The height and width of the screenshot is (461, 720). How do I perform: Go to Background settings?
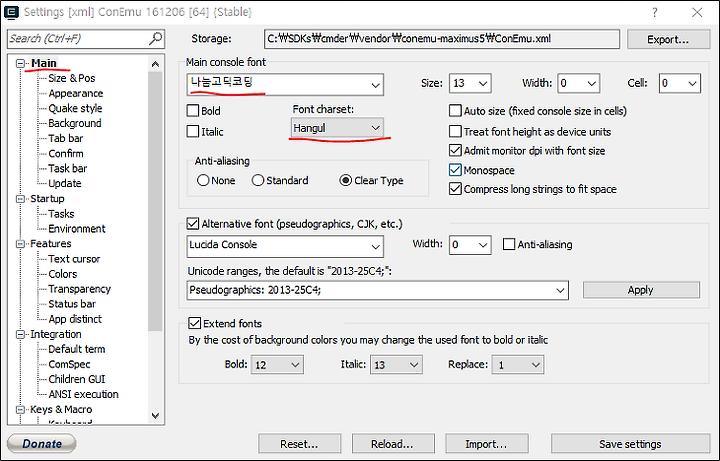tap(75, 123)
